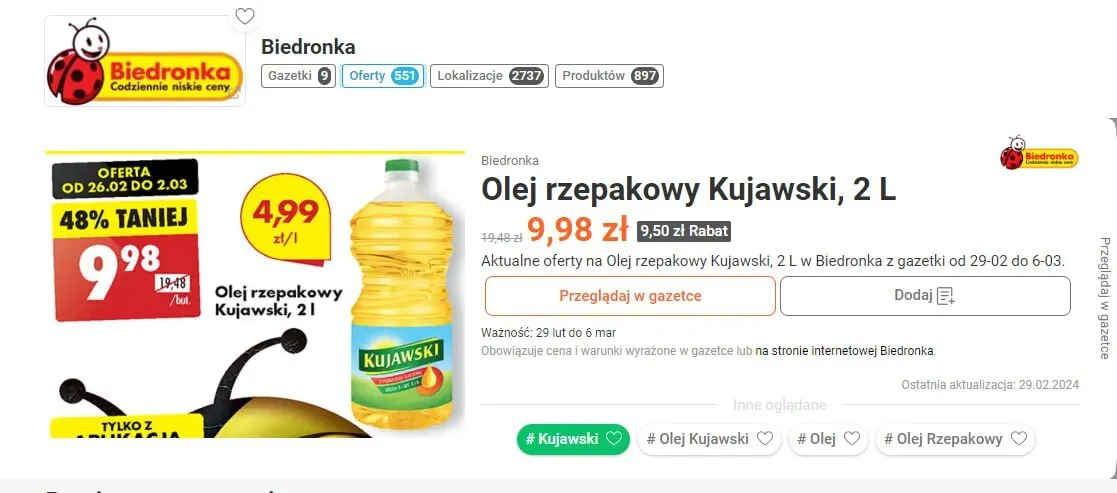Open the Kujawski oil offer image
This screenshot has height=493, width=1117.
coord(255,294)
